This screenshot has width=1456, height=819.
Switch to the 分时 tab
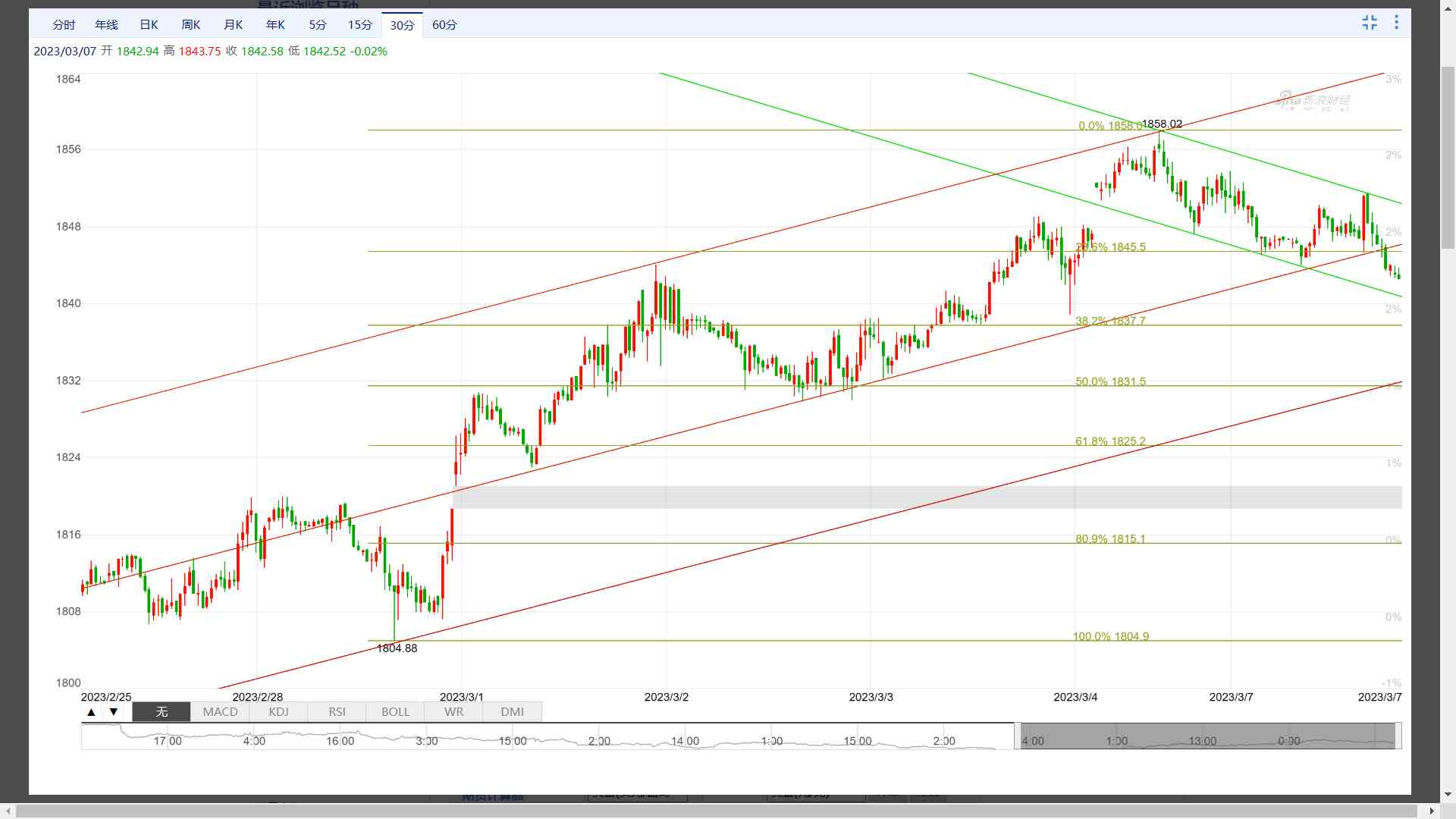point(64,25)
